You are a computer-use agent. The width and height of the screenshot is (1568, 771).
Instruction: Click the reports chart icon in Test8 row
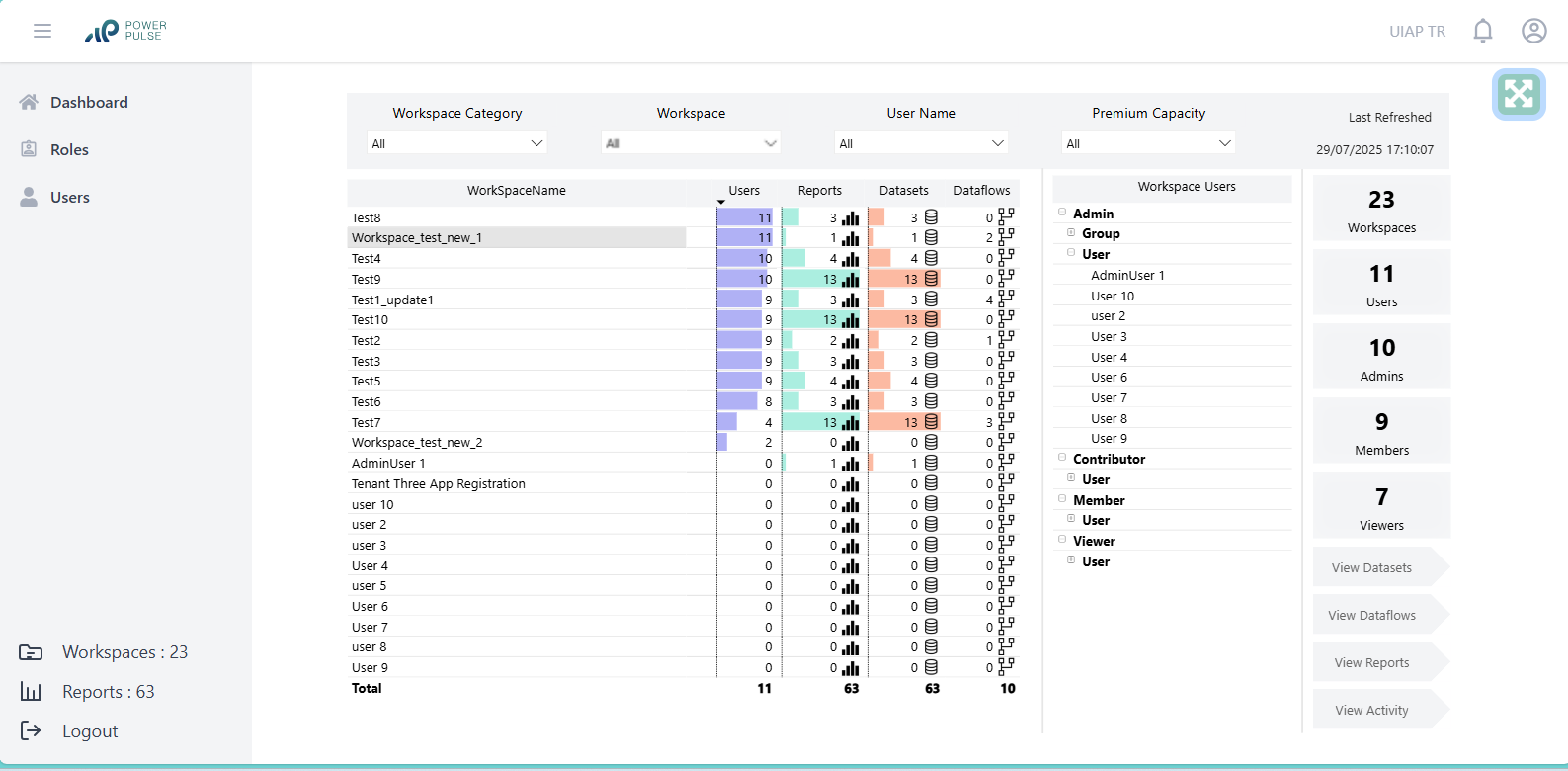point(850,217)
